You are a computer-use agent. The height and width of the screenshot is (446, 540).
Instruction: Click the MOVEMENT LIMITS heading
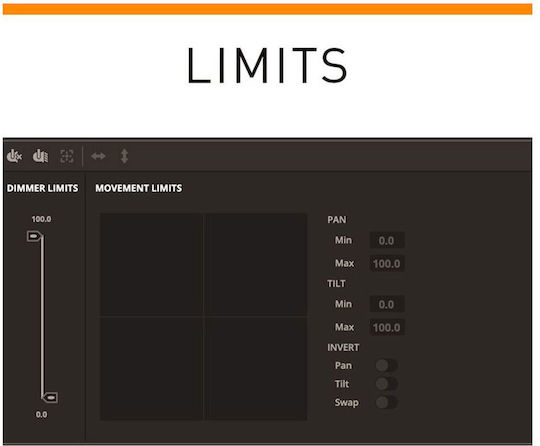(x=139, y=188)
